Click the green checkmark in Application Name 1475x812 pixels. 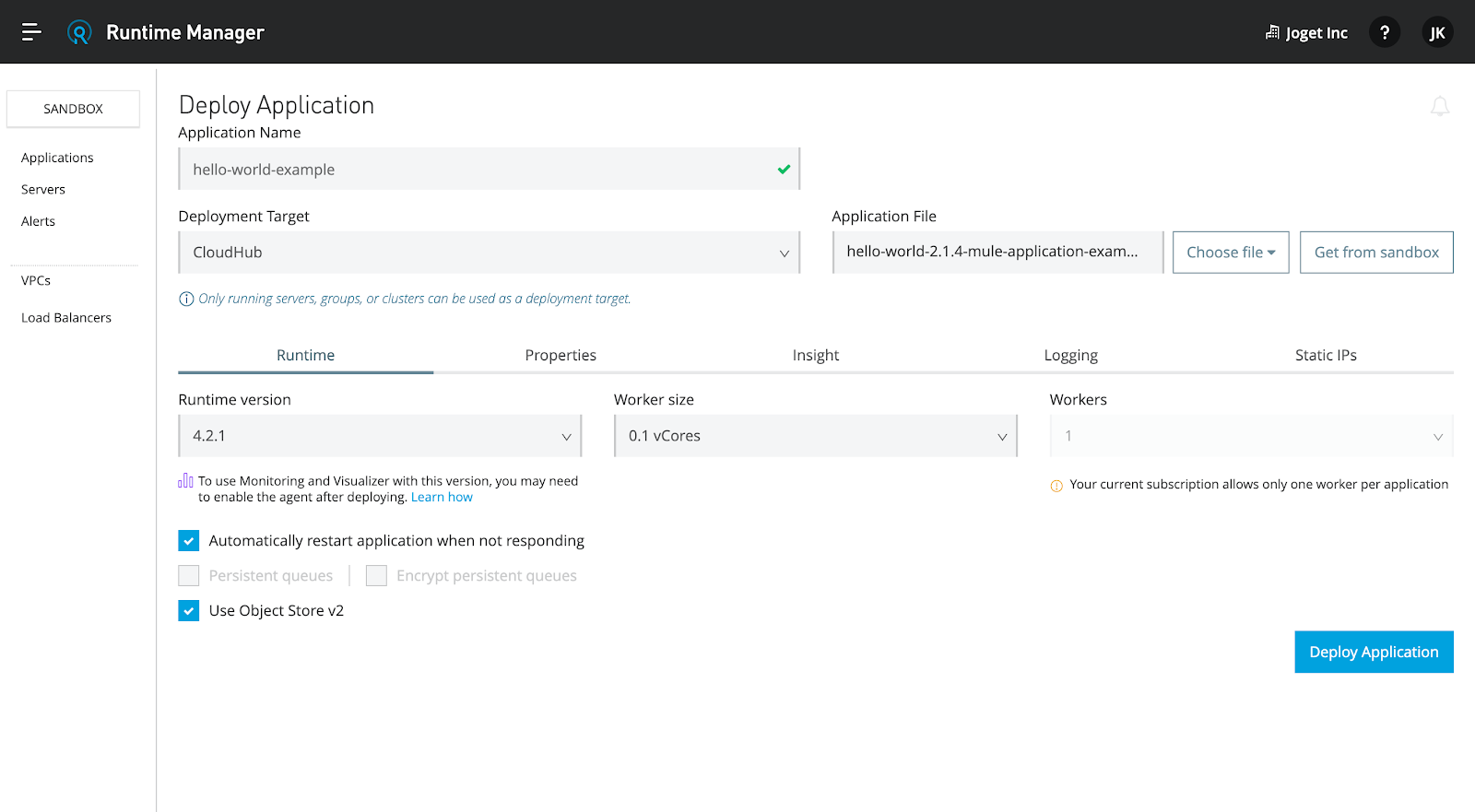point(784,170)
